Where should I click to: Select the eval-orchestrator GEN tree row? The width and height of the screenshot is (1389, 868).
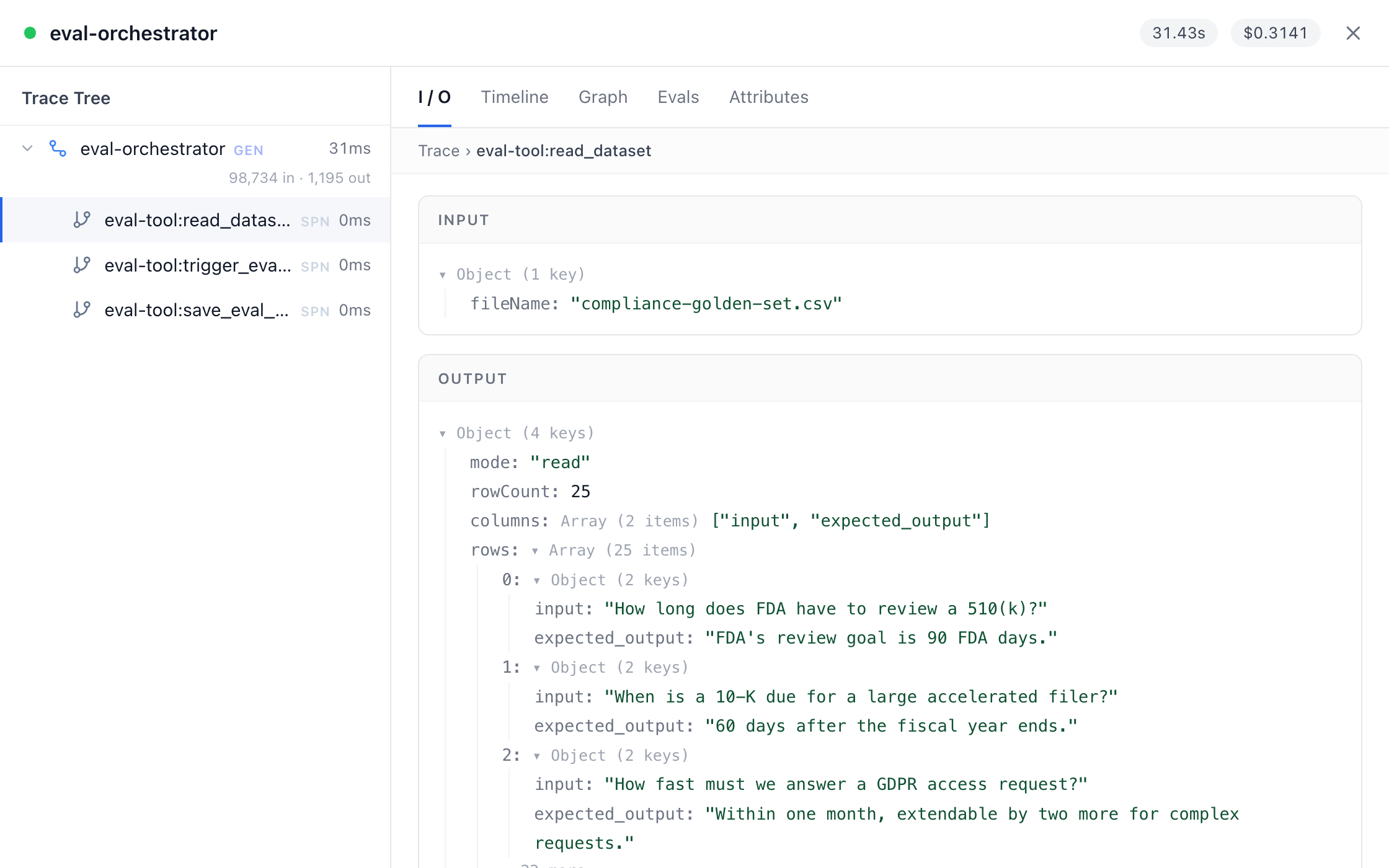[x=195, y=162]
